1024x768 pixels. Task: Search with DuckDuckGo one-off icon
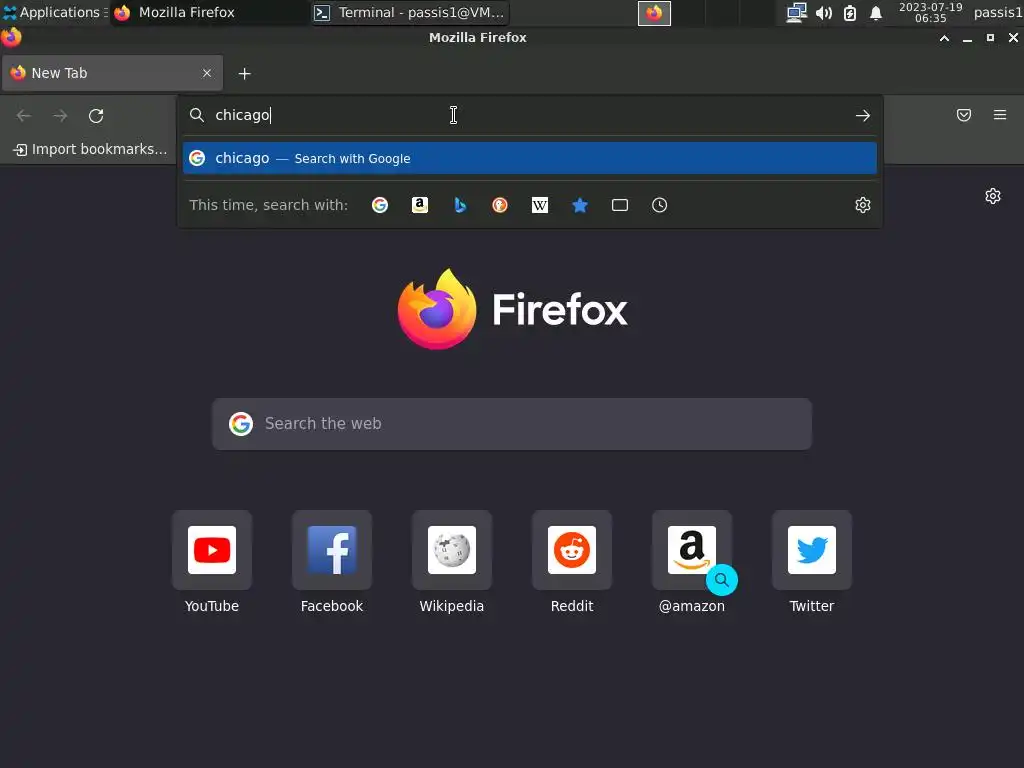pos(500,205)
